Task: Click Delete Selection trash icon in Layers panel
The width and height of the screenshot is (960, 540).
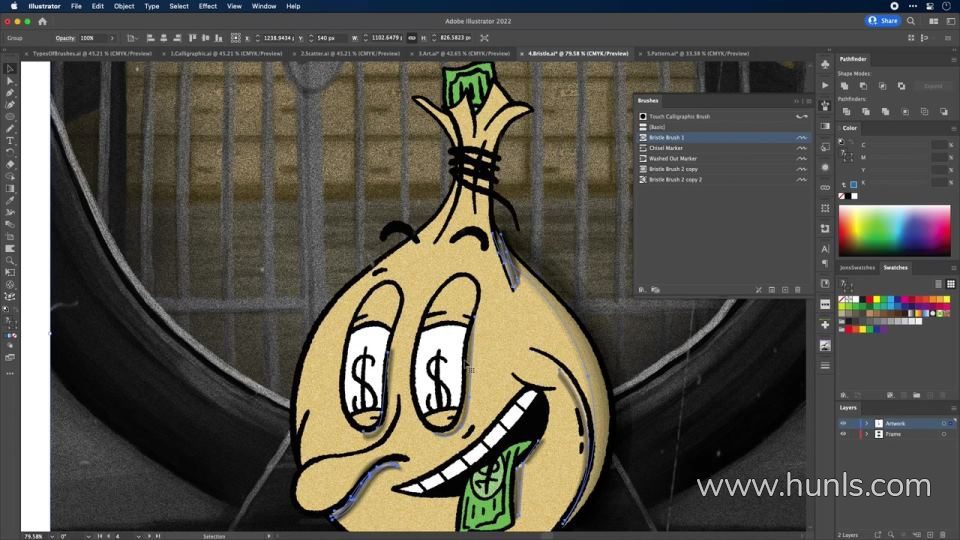Action: pyautogui.click(x=943, y=534)
